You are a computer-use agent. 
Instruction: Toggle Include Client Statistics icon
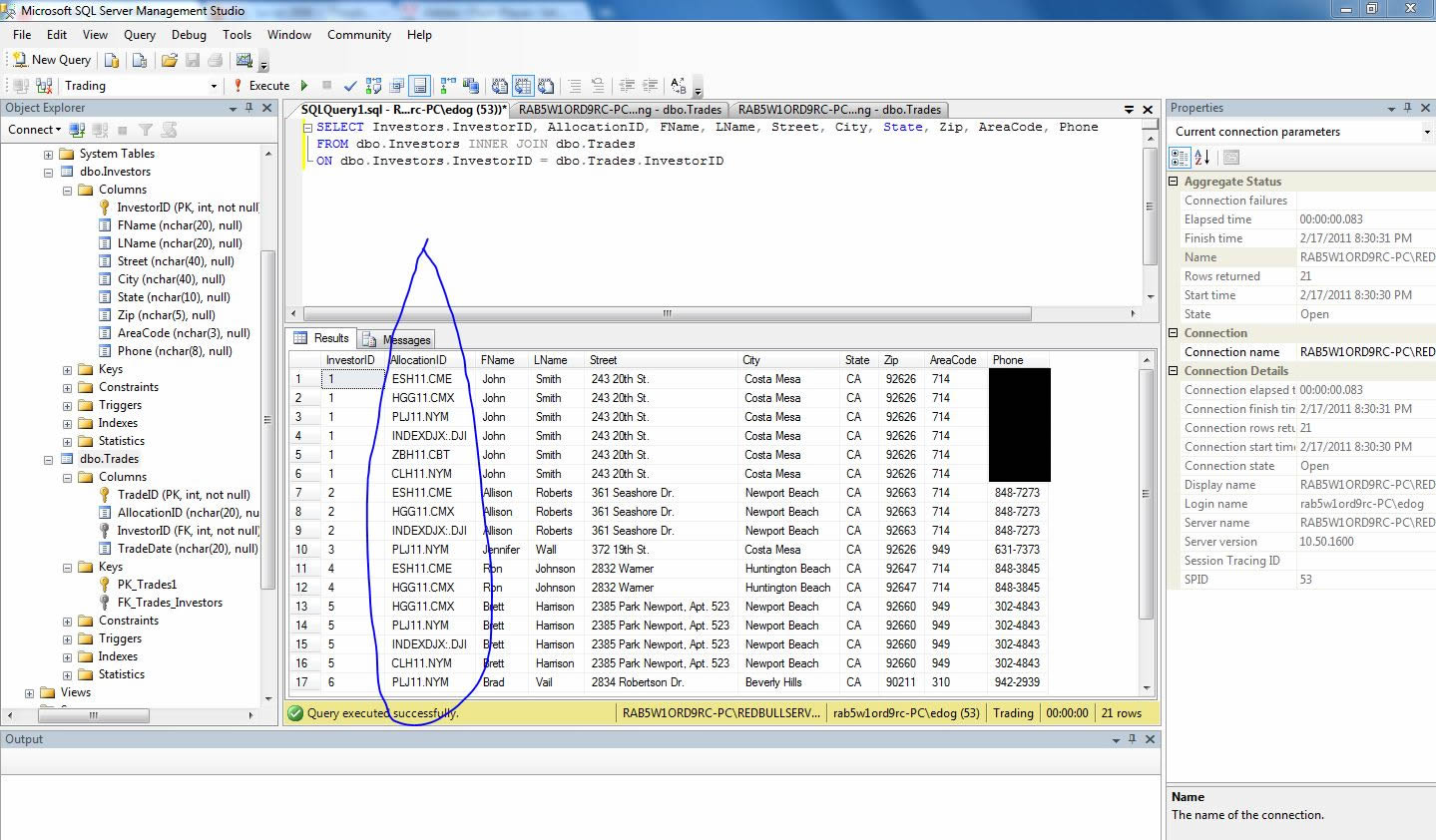[x=471, y=86]
